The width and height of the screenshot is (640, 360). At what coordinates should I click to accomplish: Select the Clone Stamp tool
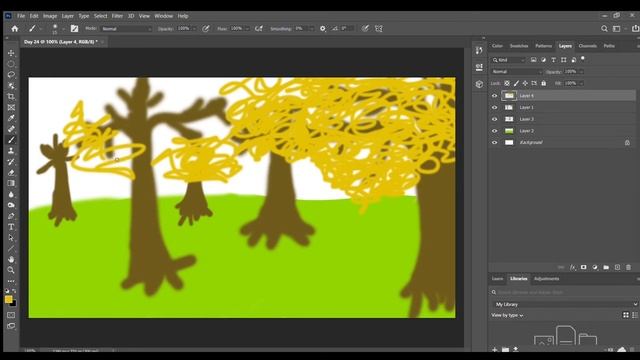11,151
